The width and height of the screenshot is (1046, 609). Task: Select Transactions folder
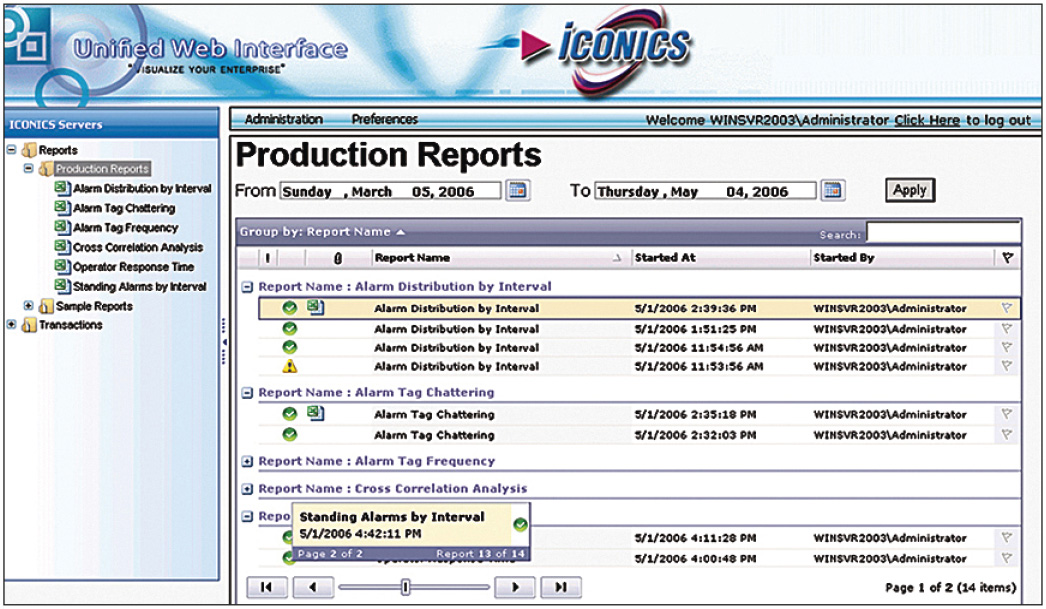(x=71, y=325)
